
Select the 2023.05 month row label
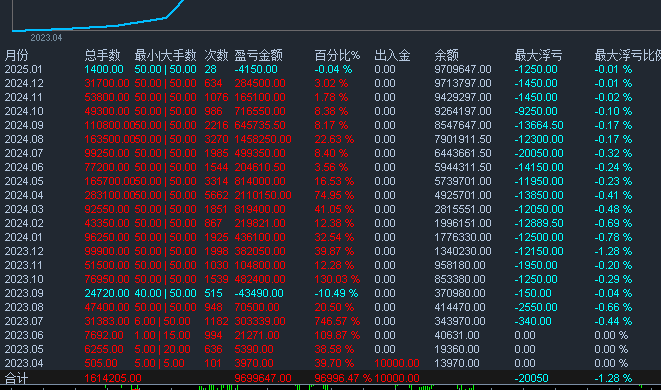click(24, 349)
